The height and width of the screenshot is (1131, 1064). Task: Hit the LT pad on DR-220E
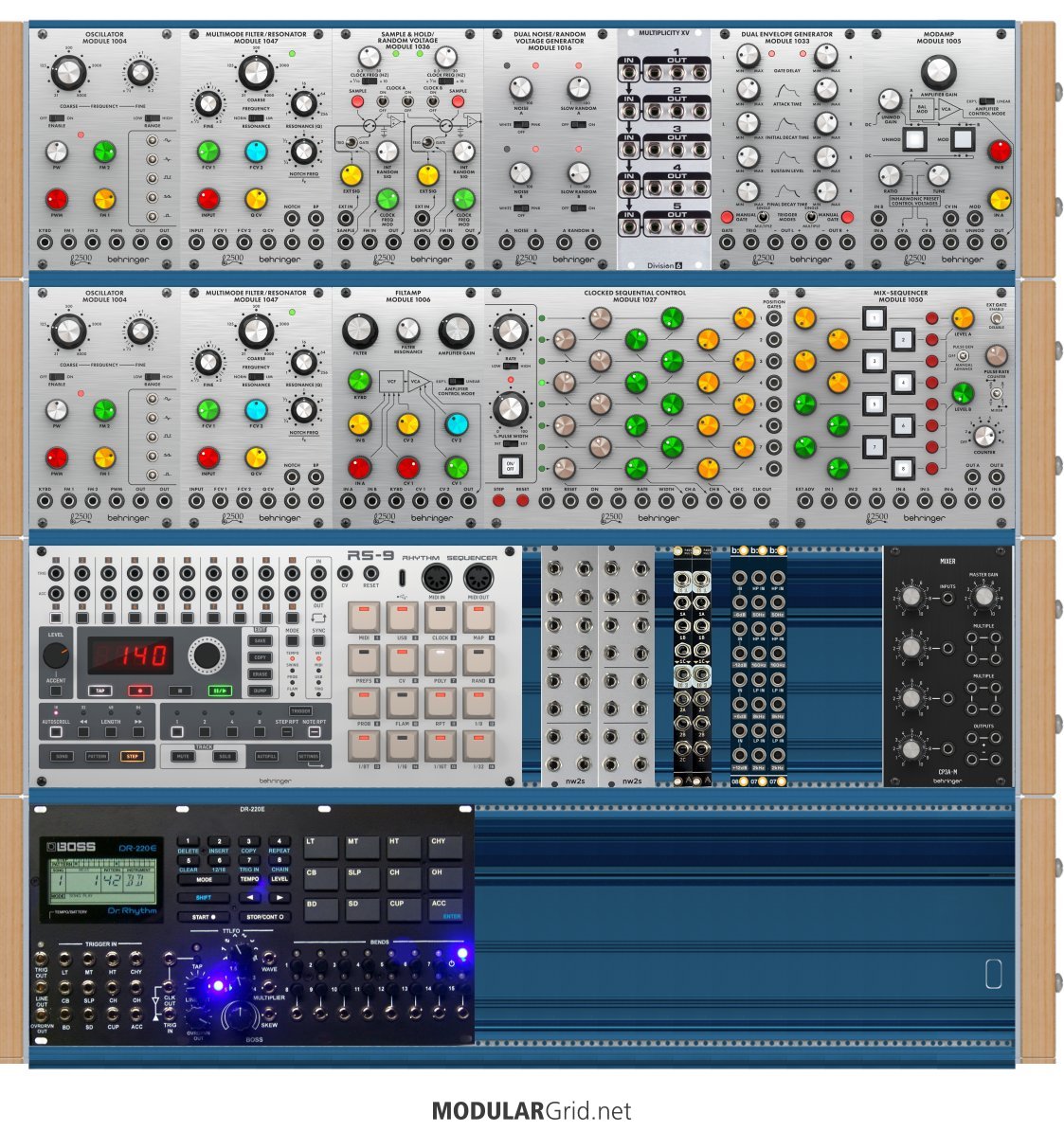pos(321,849)
